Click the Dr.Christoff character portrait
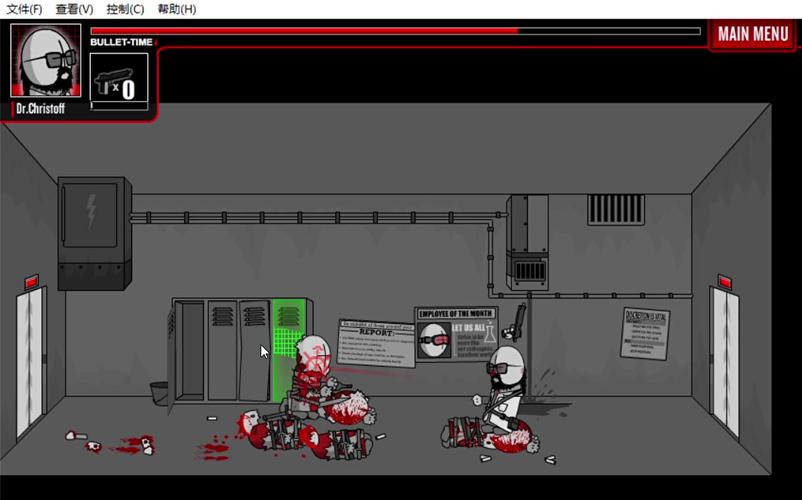 (x=47, y=61)
